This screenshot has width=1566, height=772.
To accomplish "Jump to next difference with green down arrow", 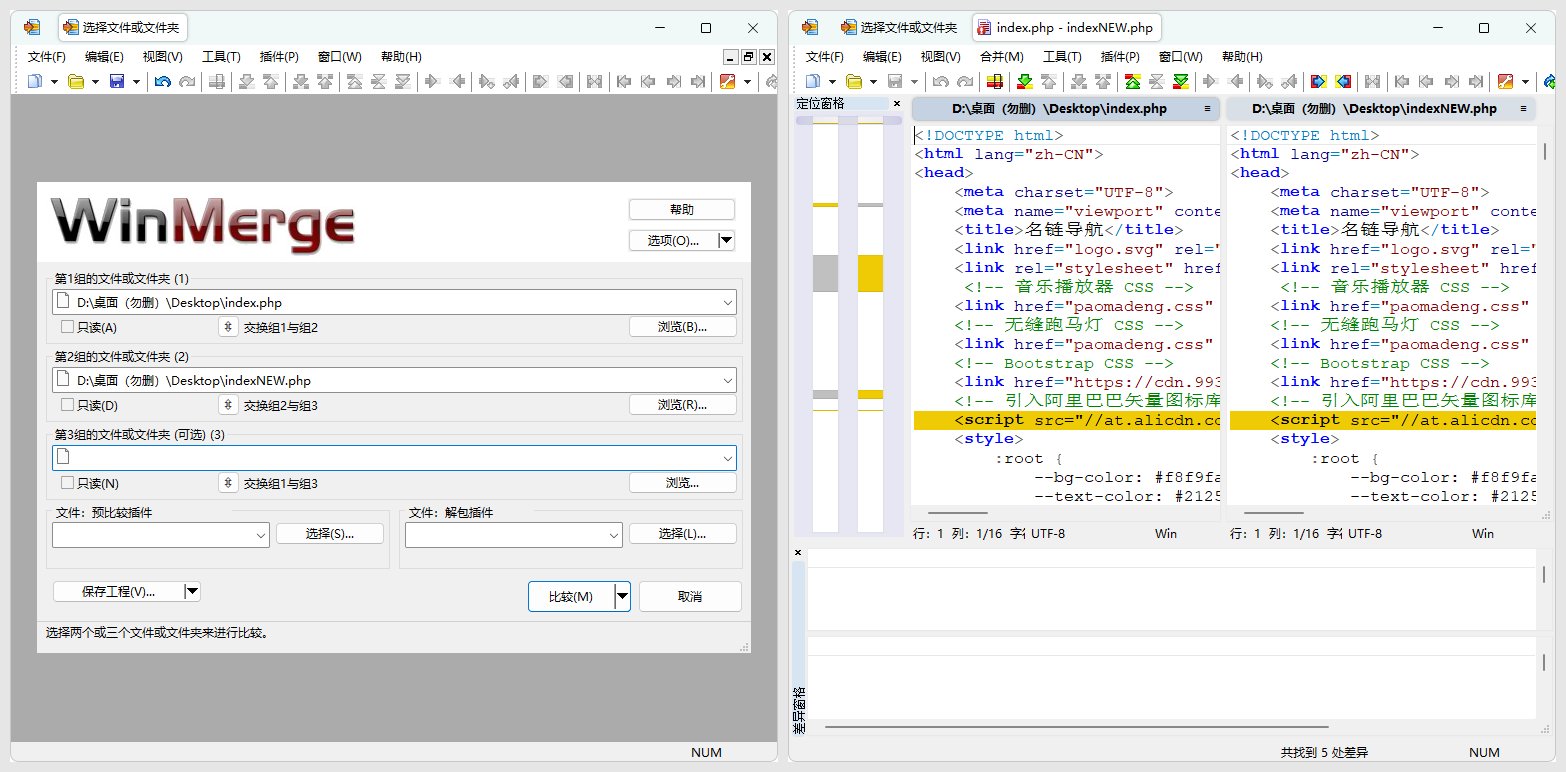I will (1024, 81).
